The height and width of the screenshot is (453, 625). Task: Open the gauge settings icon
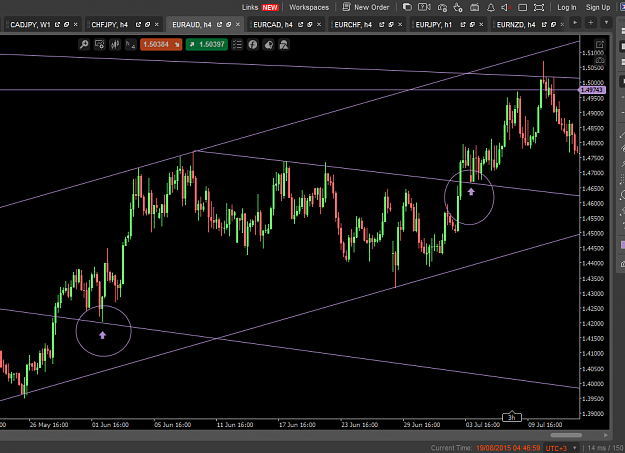pyautogui.click(x=442, y=7)
